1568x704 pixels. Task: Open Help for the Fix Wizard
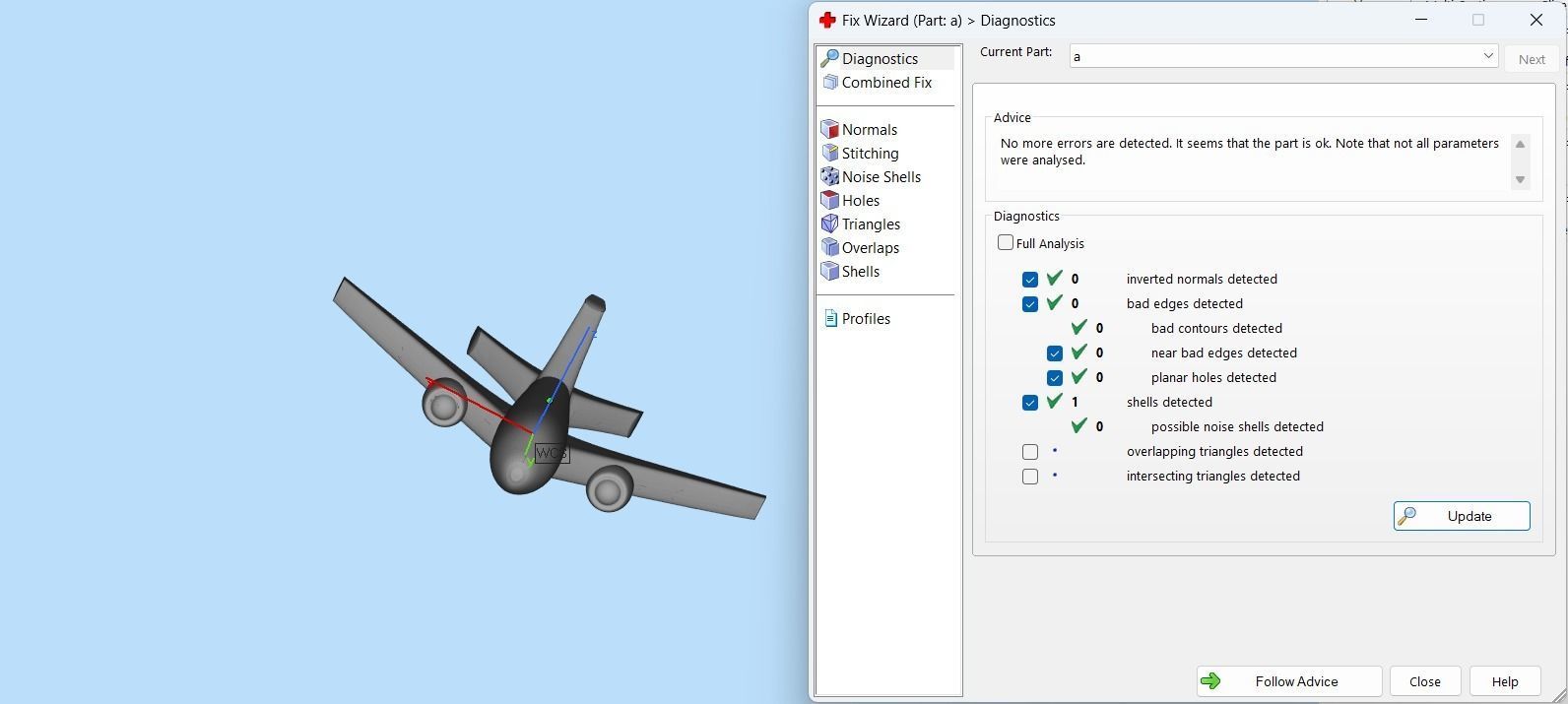coord(1505,681)
